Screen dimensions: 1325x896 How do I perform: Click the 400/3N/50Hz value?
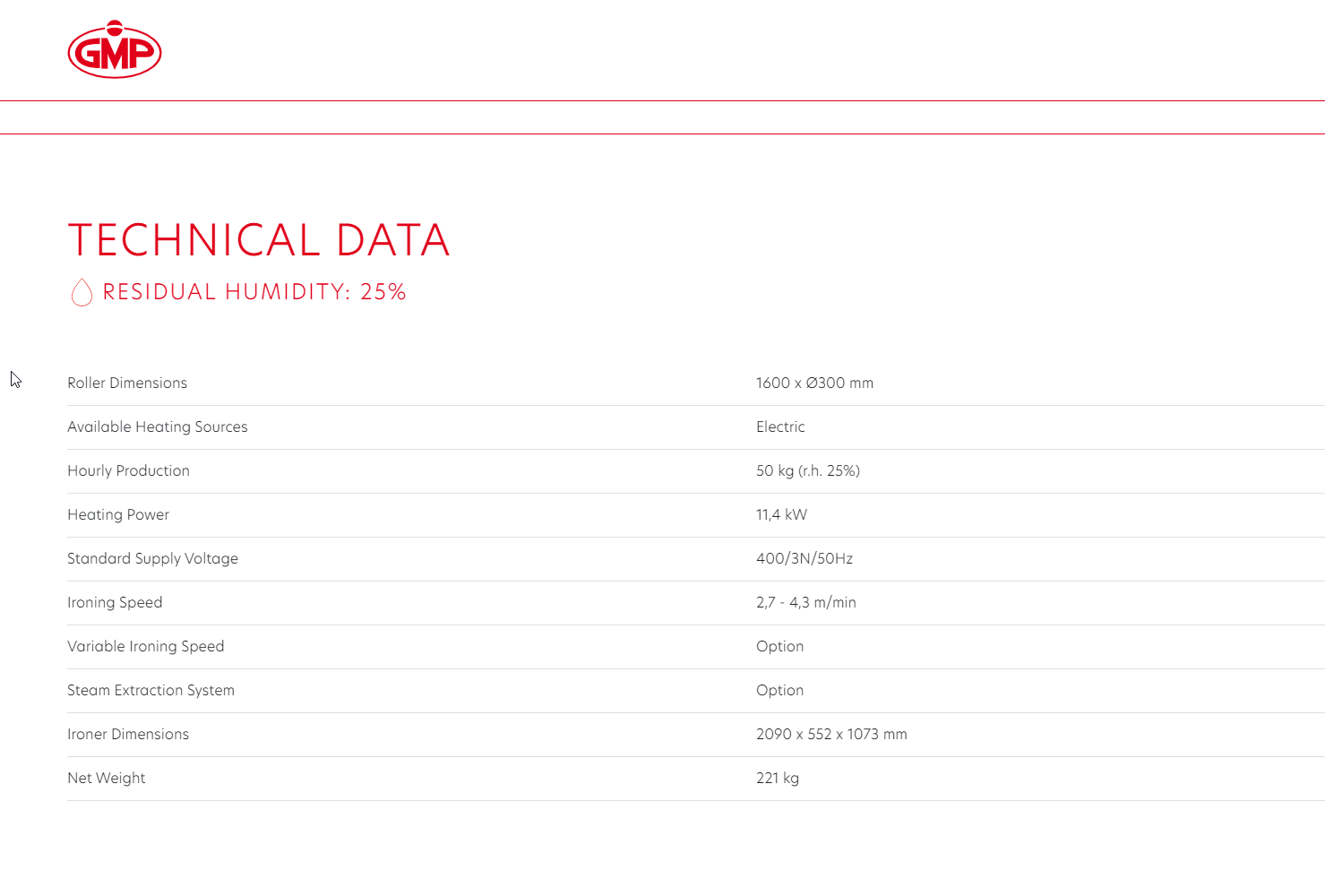click(x=804, y=558)
